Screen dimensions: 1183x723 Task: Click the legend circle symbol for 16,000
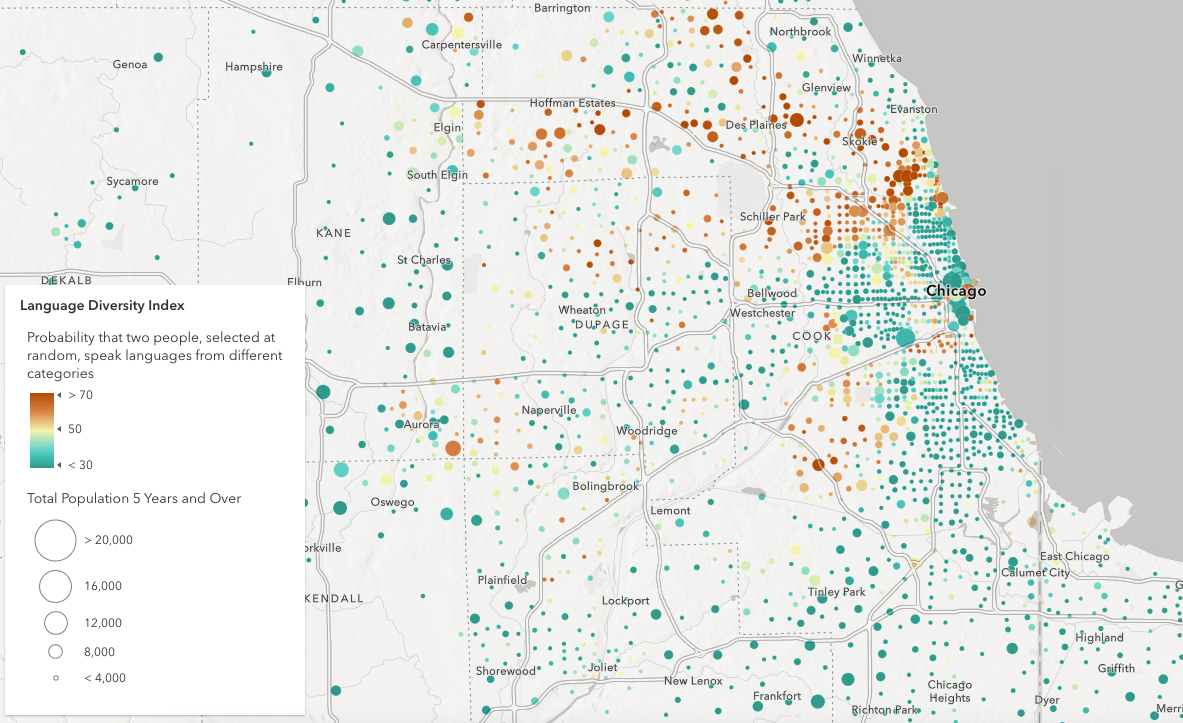pos(55,586)
